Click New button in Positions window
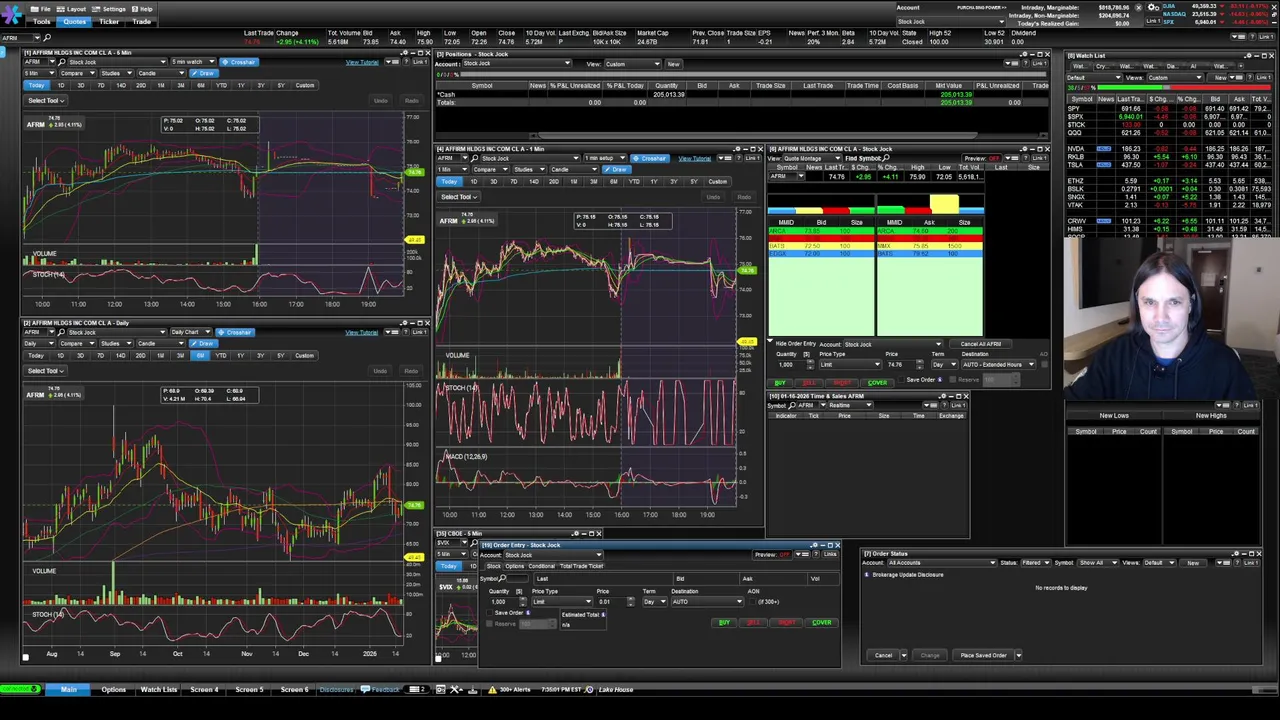 (673, 63)
